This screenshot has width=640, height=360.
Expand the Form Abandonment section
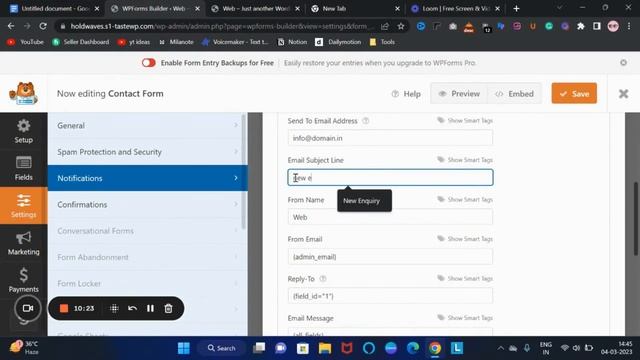(x=147, y=257)
